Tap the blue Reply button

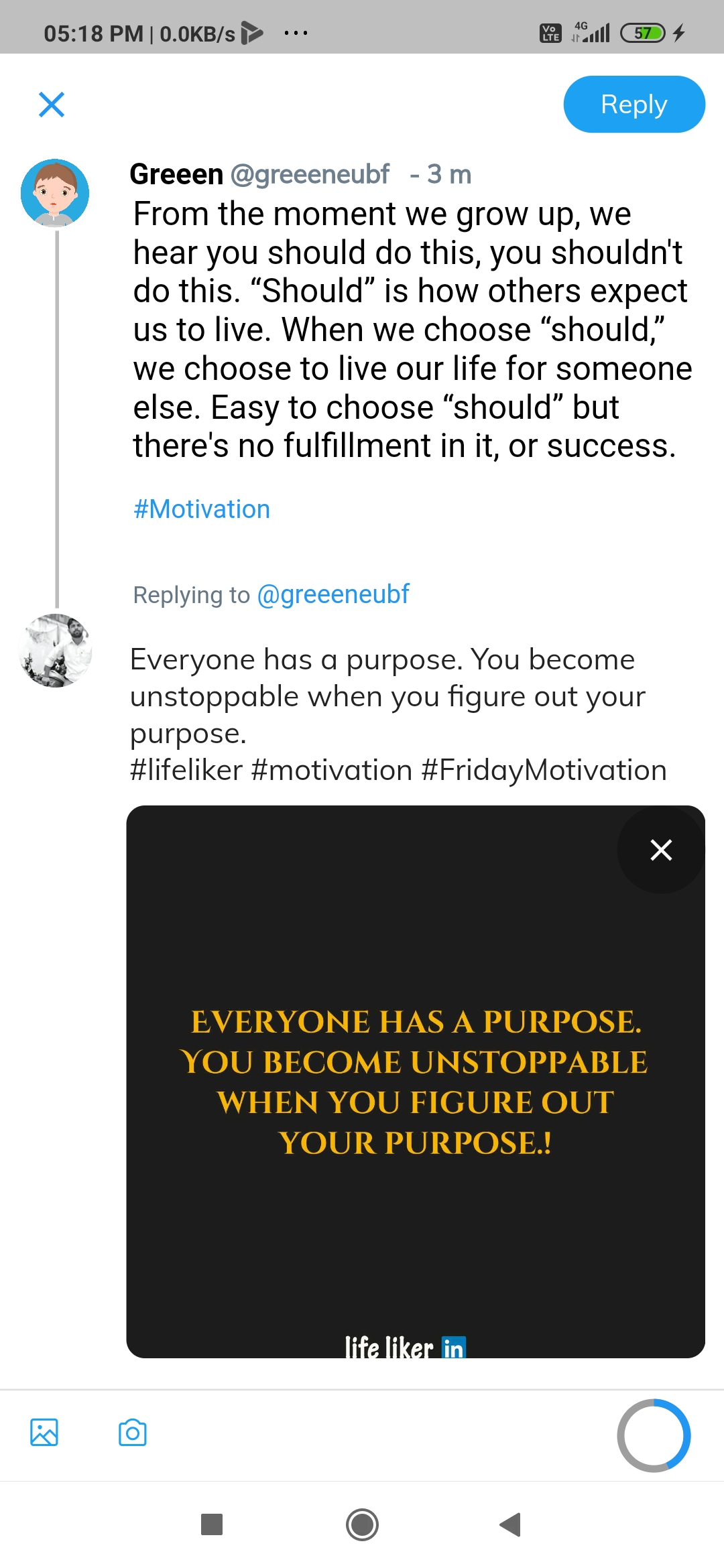[x=634, y=105]
